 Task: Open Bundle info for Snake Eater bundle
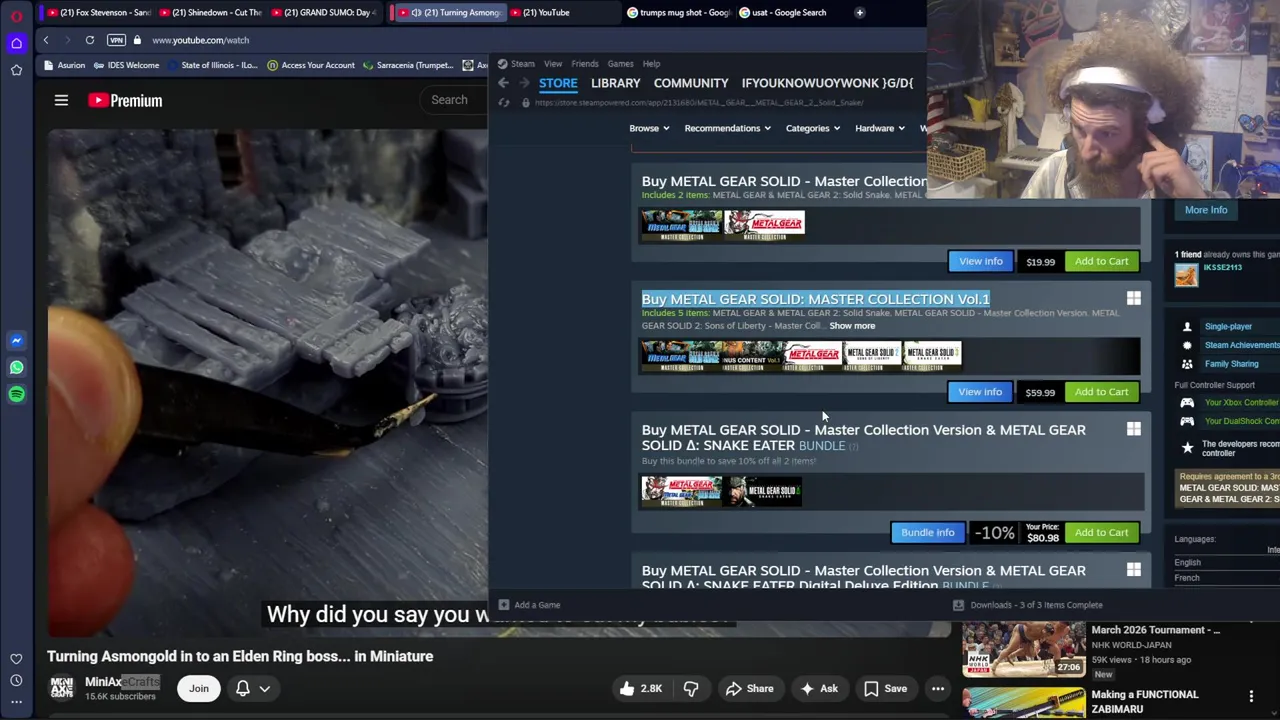click(x=928, y=532)
